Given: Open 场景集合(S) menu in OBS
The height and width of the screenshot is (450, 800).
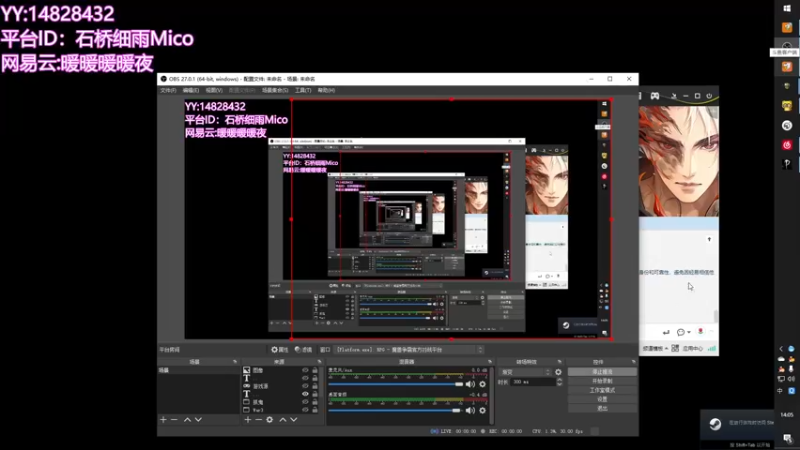Looking at the screenshot, I should pos(275,90).
